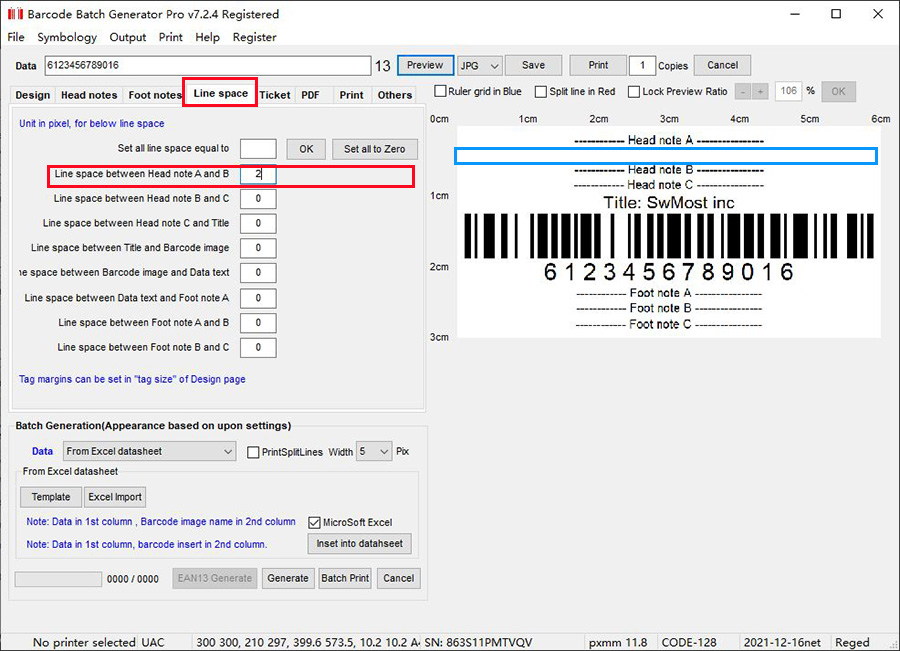Click Head note C and Title spacing field

pos(258,223)
